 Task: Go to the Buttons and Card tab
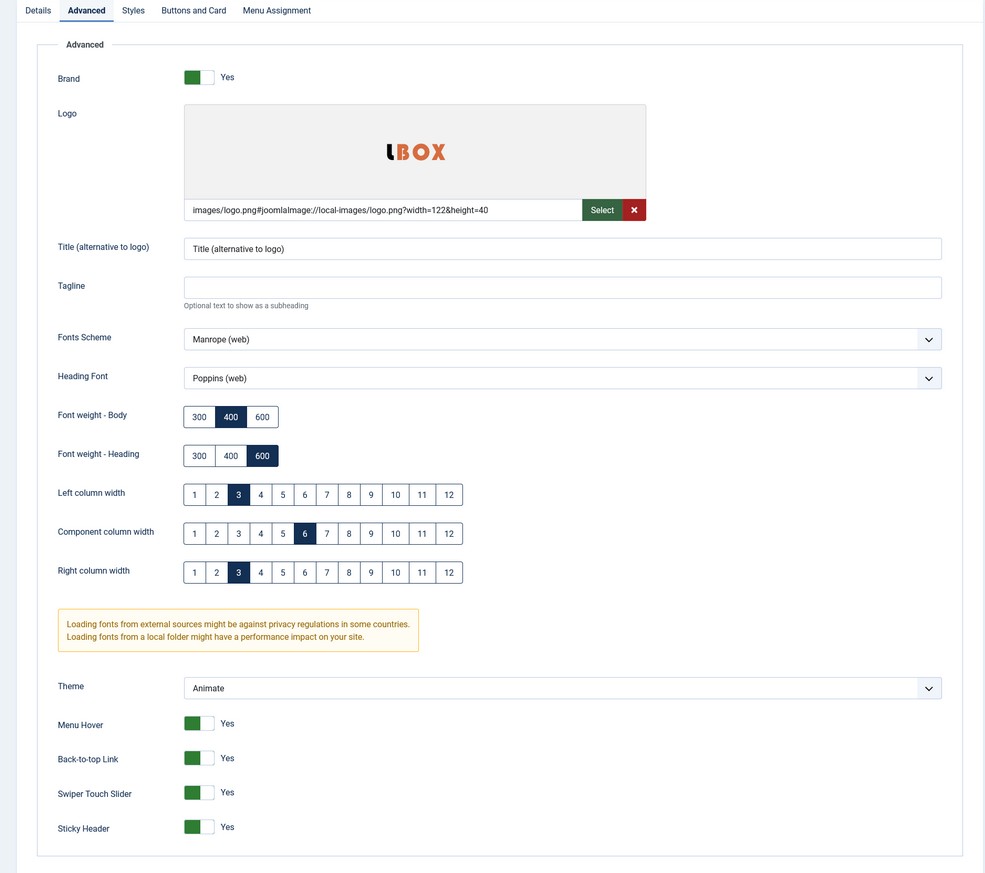193,11
